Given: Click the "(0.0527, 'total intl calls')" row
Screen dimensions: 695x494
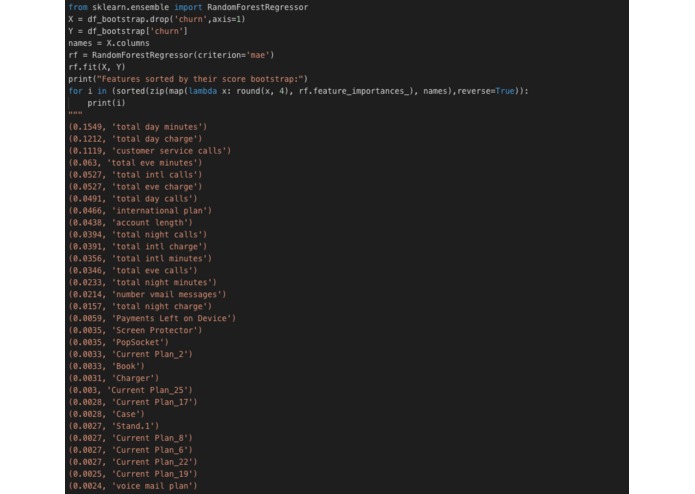Looking at the screenshot, I should [135, 175].
